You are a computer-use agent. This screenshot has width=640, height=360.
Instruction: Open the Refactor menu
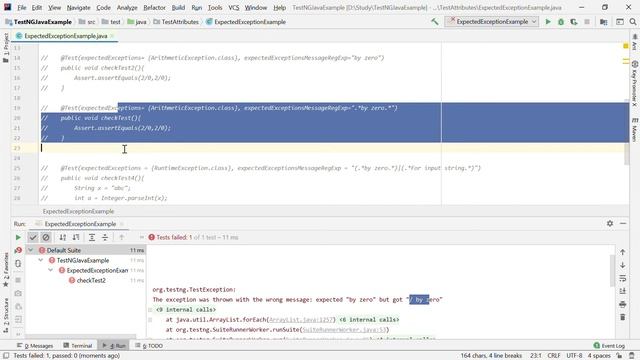pyautogui.click(x=154, y=7)
